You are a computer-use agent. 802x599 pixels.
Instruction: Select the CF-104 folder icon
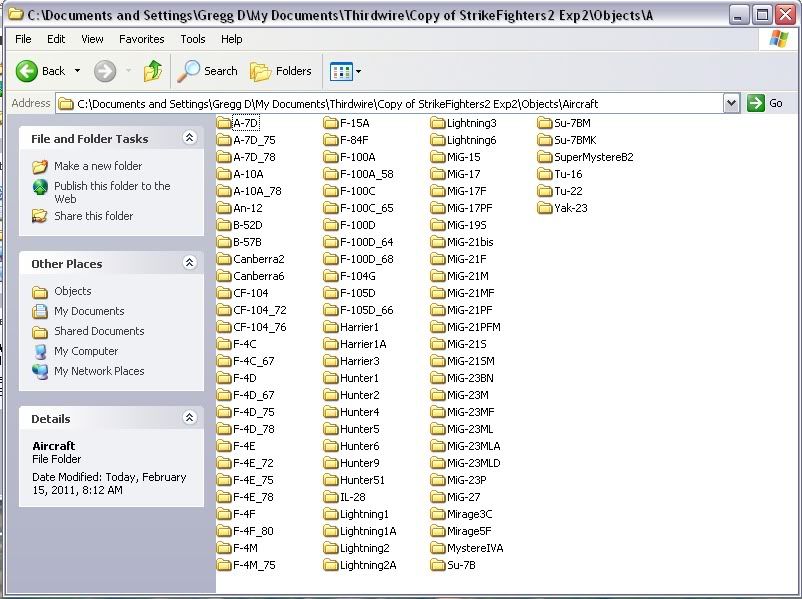click(x=224, y=293)
